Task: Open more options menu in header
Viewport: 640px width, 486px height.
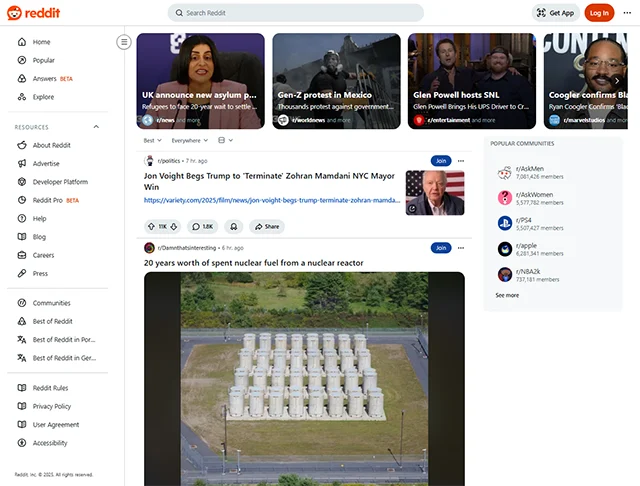Action: click(x=628, y=13)
